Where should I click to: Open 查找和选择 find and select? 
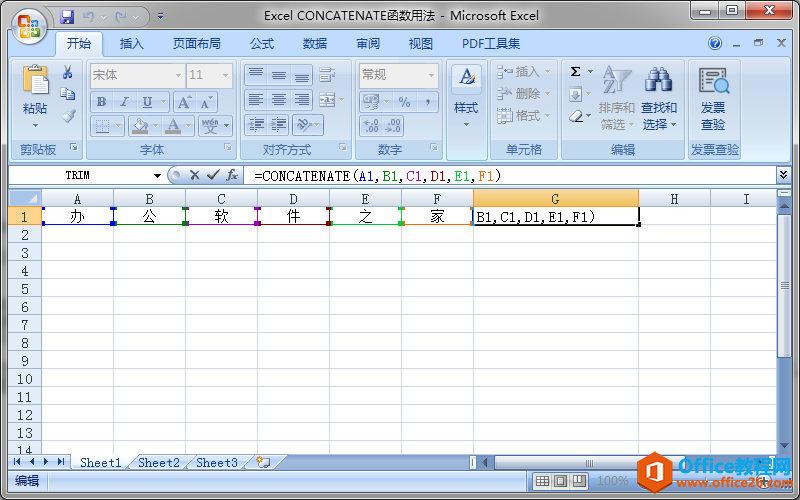[659, 97]
